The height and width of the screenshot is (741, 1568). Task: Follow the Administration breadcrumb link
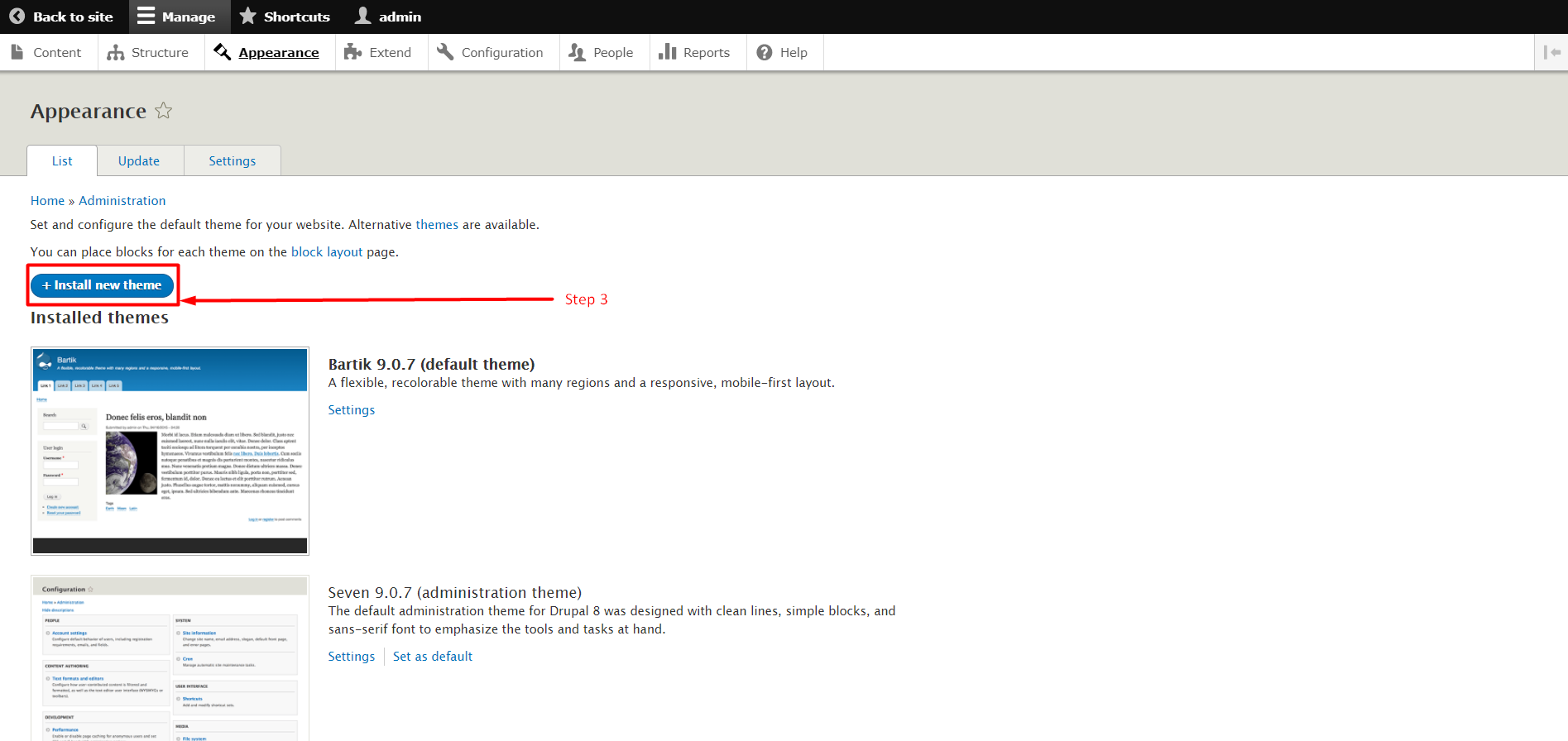[x=122, y=200]
